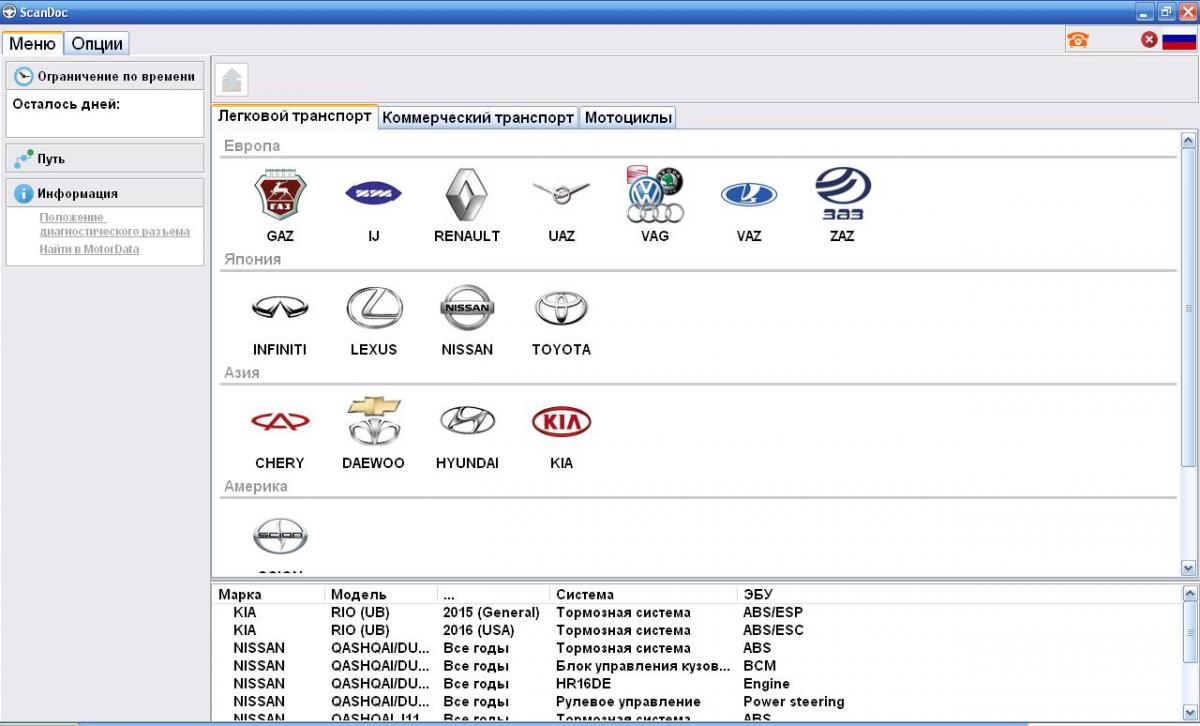Viewport: 1200px width, 726px height.
Task: Select history row KIA RIO 2015 (General)
Action: 697,613
